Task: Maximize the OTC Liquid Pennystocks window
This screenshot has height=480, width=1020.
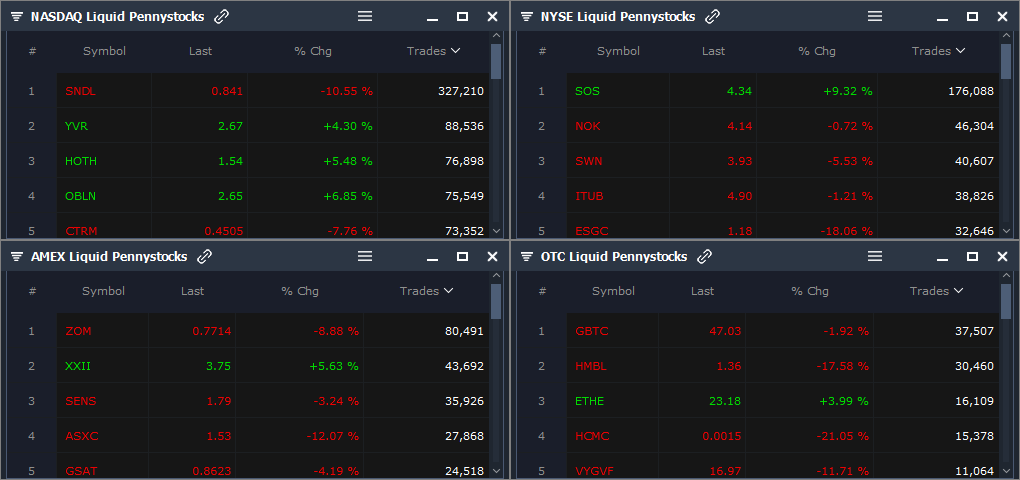Action: (973, 257)
